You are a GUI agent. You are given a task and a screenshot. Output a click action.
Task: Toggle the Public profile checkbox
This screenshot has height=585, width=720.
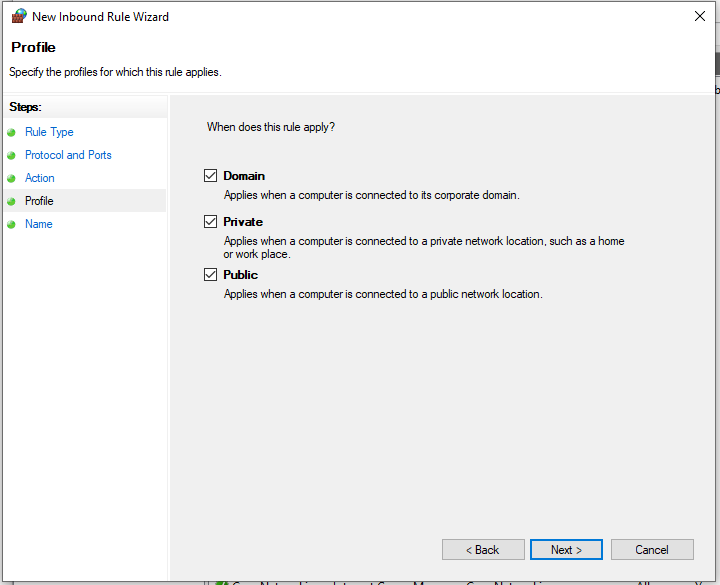point(210,275)
